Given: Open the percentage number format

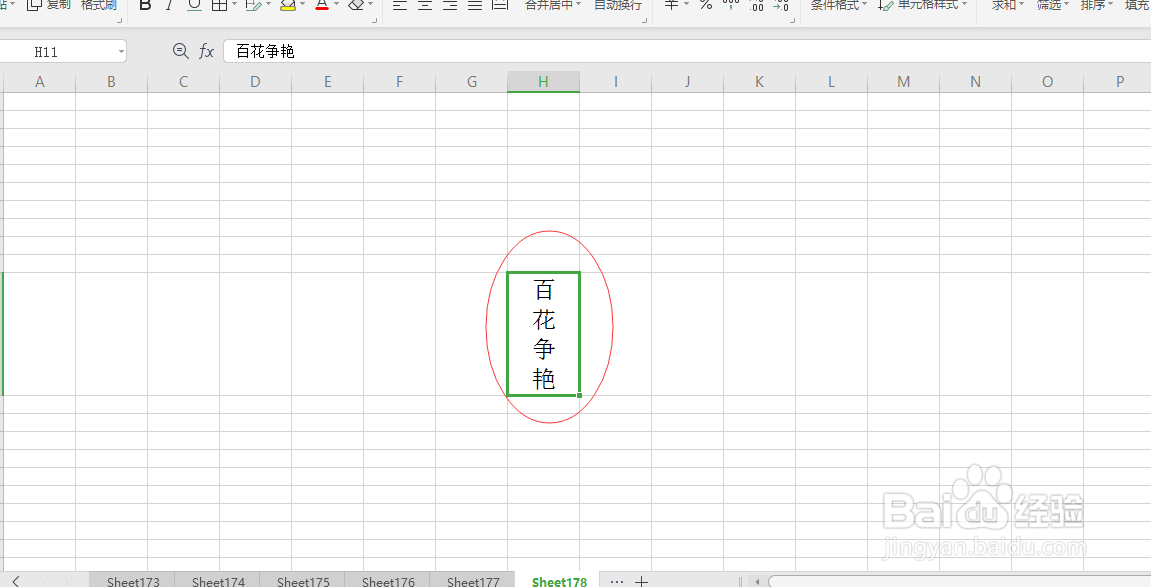Looking at the screenshot, I should click(x=705, y=6).
